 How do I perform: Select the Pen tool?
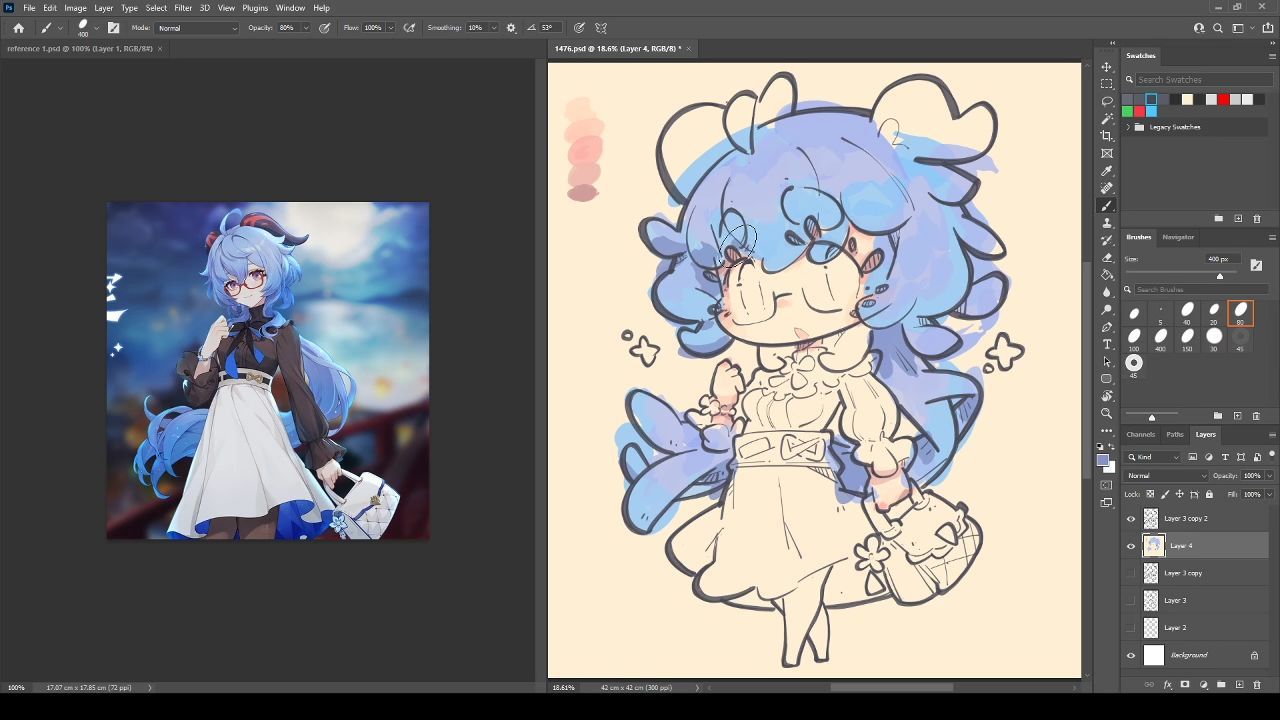click(x=1107, y=327)
